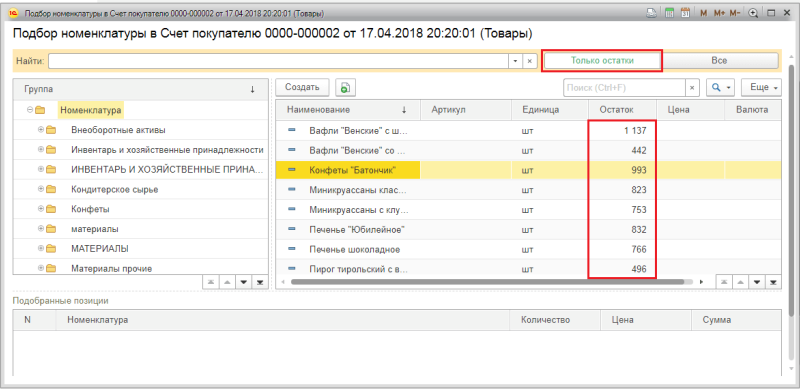This screenshot has width=800, height=389.
Task: Clear the Найти search field with X
Action: coord(530,61)
